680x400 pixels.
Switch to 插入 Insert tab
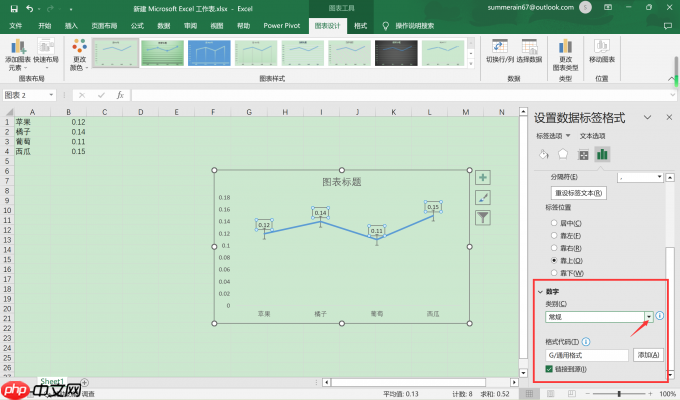[x=71, y=26]
